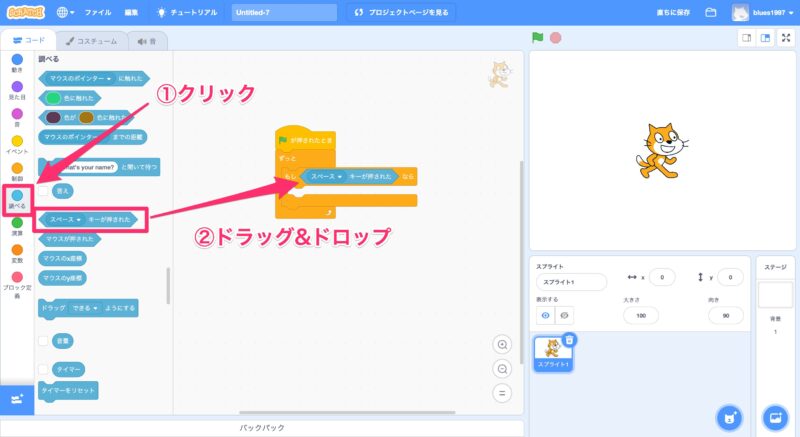Click the choose a sprite button
This screenshot has width=800, height=437.
(731, 417)
